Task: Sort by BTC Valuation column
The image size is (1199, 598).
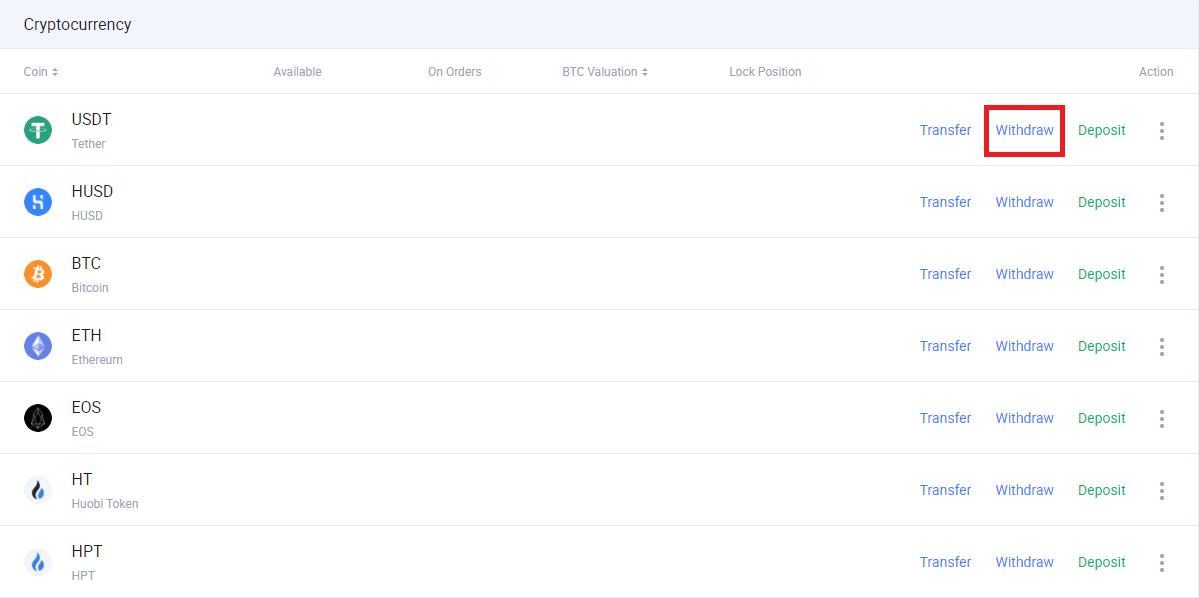Action: (605, 72)
